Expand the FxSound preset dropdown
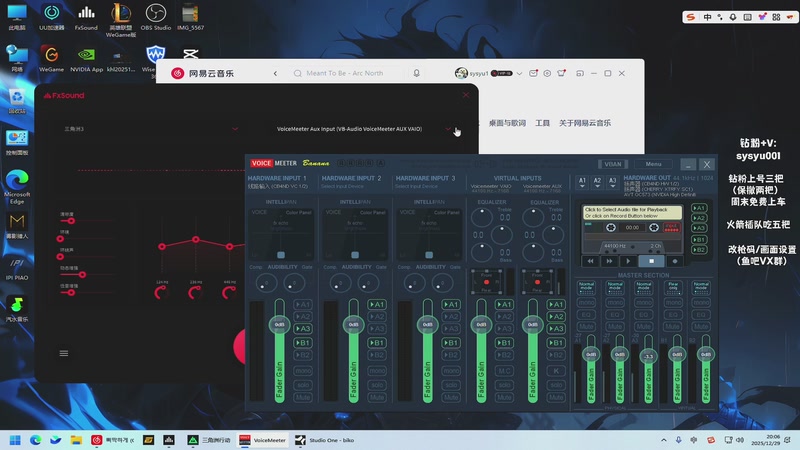 235,129
